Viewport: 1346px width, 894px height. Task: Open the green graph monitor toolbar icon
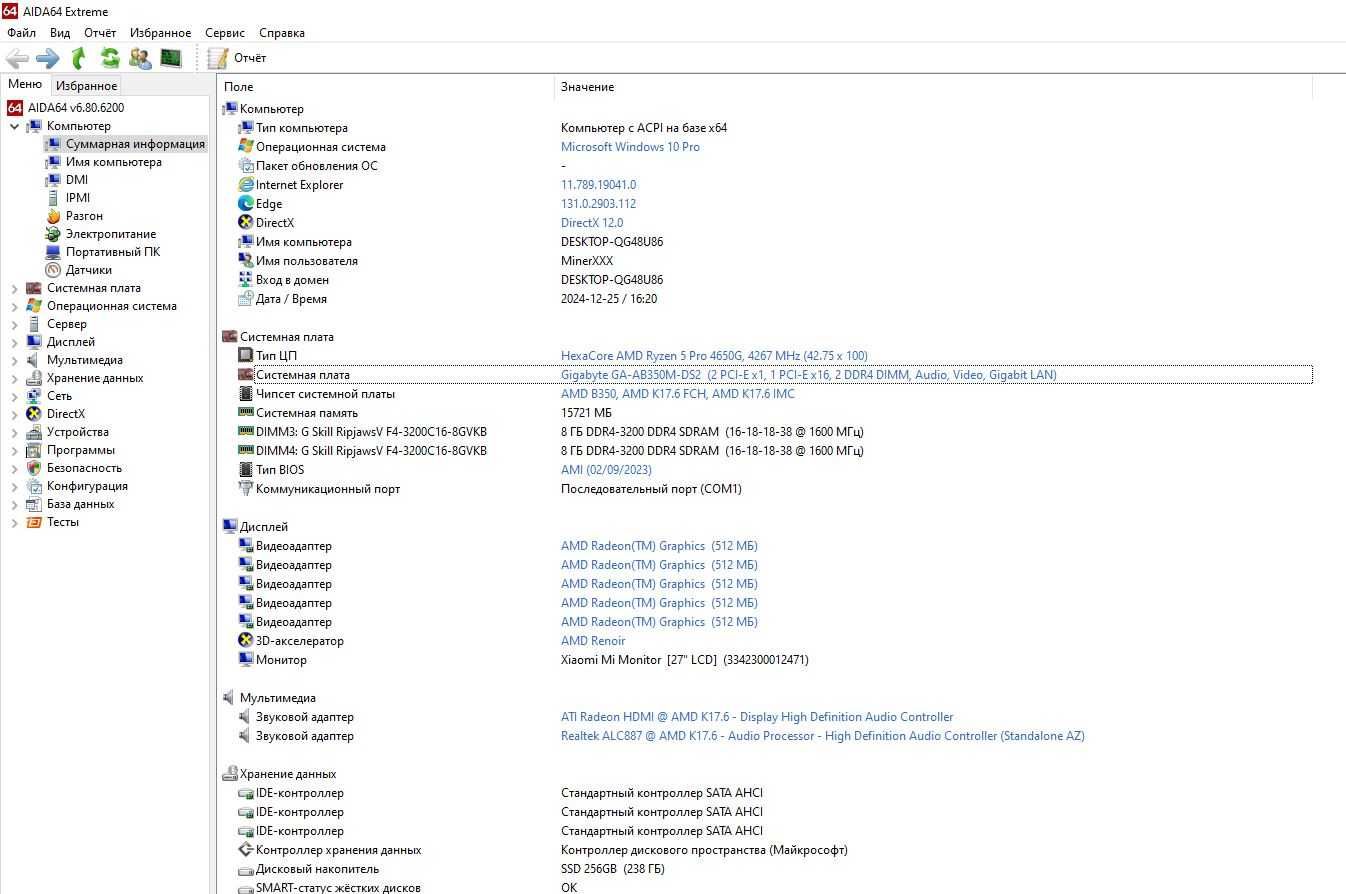pos(171,58)
